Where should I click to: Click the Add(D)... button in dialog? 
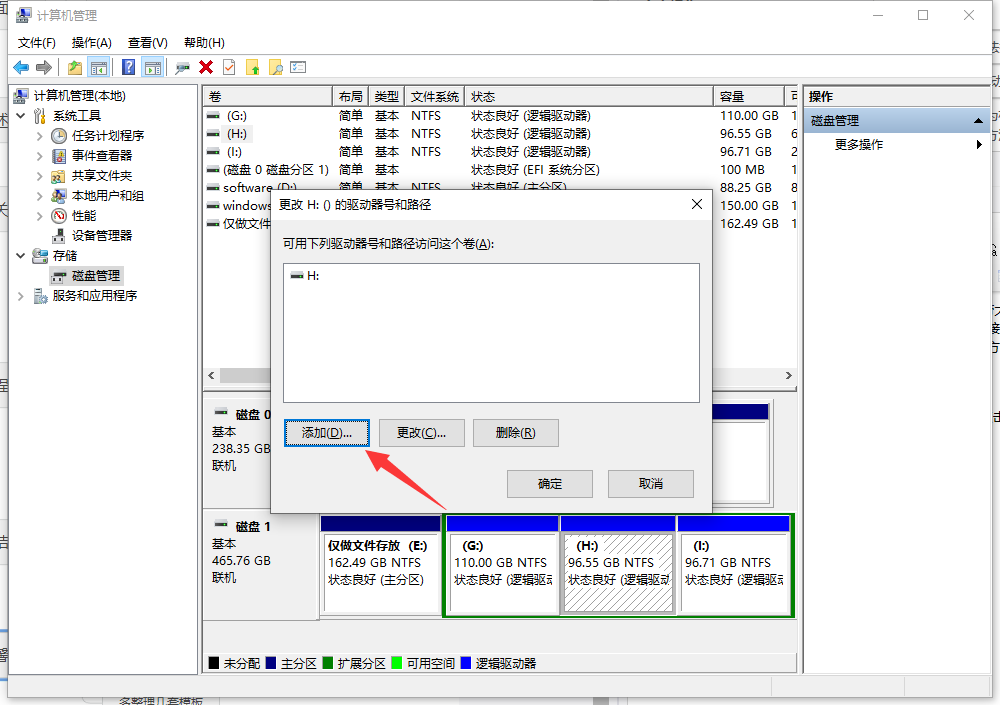(327, 433)
